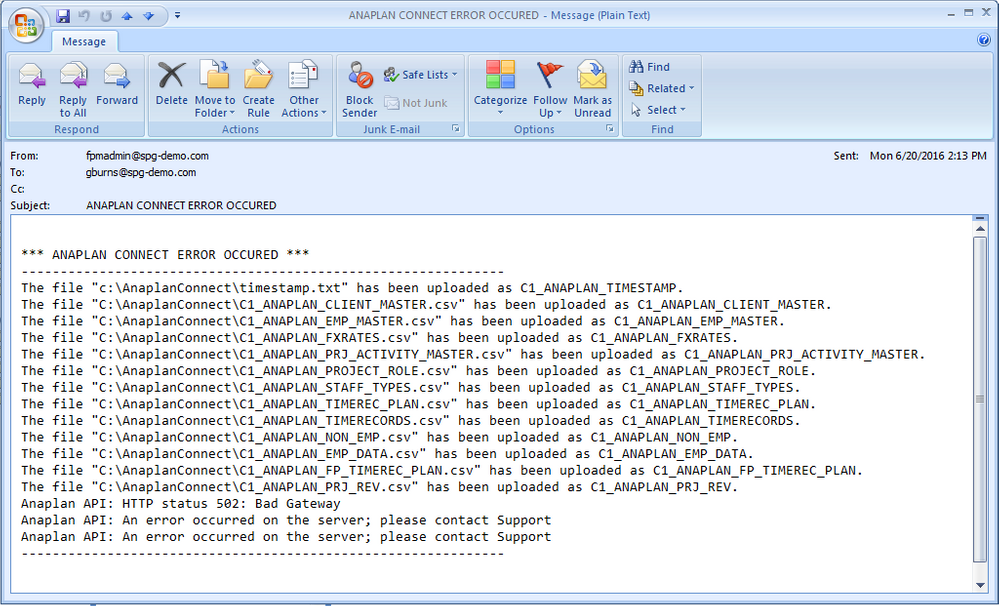
Task: Open Other Actions menu
Action: (304, 89)
